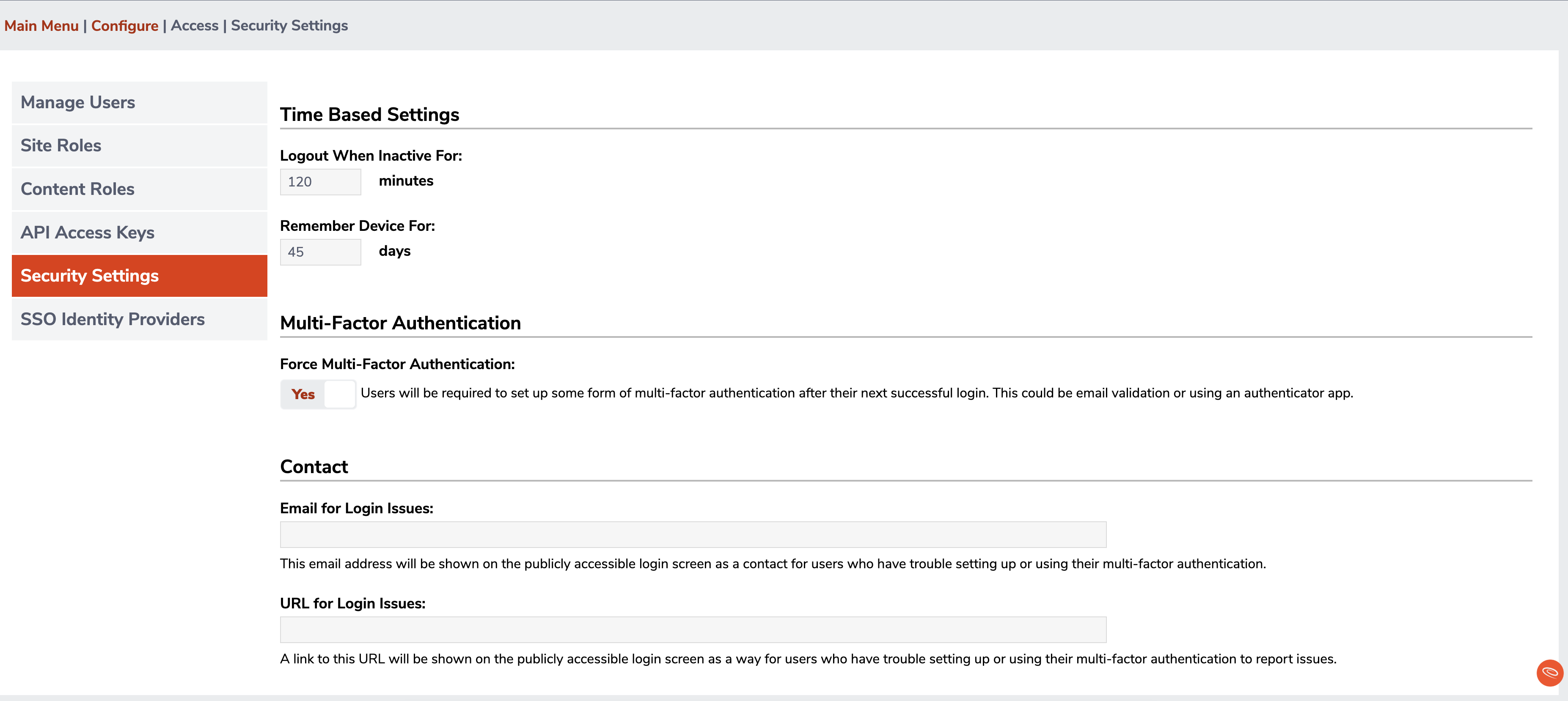
Task: Click Main Menu breadcrumb link
Action: 41,25
